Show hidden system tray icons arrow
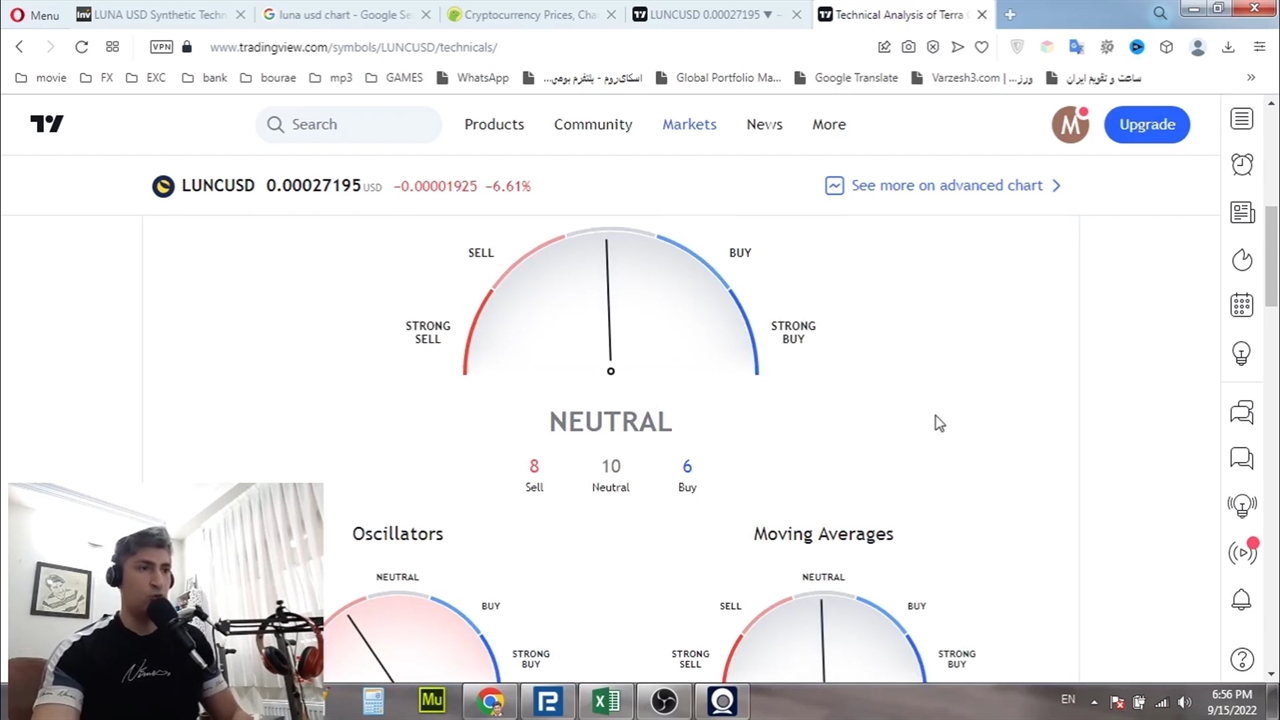This screenshot has width=1280, height=720. [x=1094, y=701]
